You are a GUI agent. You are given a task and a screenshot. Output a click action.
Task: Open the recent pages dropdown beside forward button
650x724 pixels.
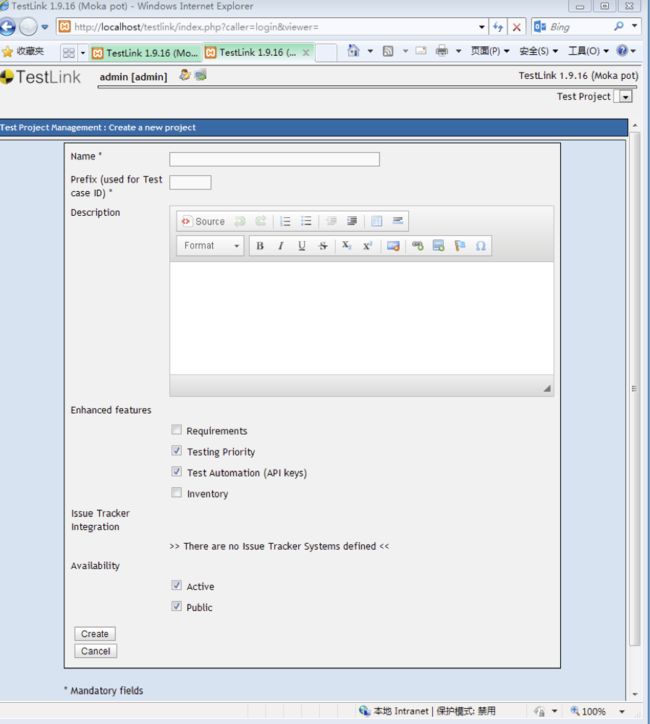tap(45, 27)
